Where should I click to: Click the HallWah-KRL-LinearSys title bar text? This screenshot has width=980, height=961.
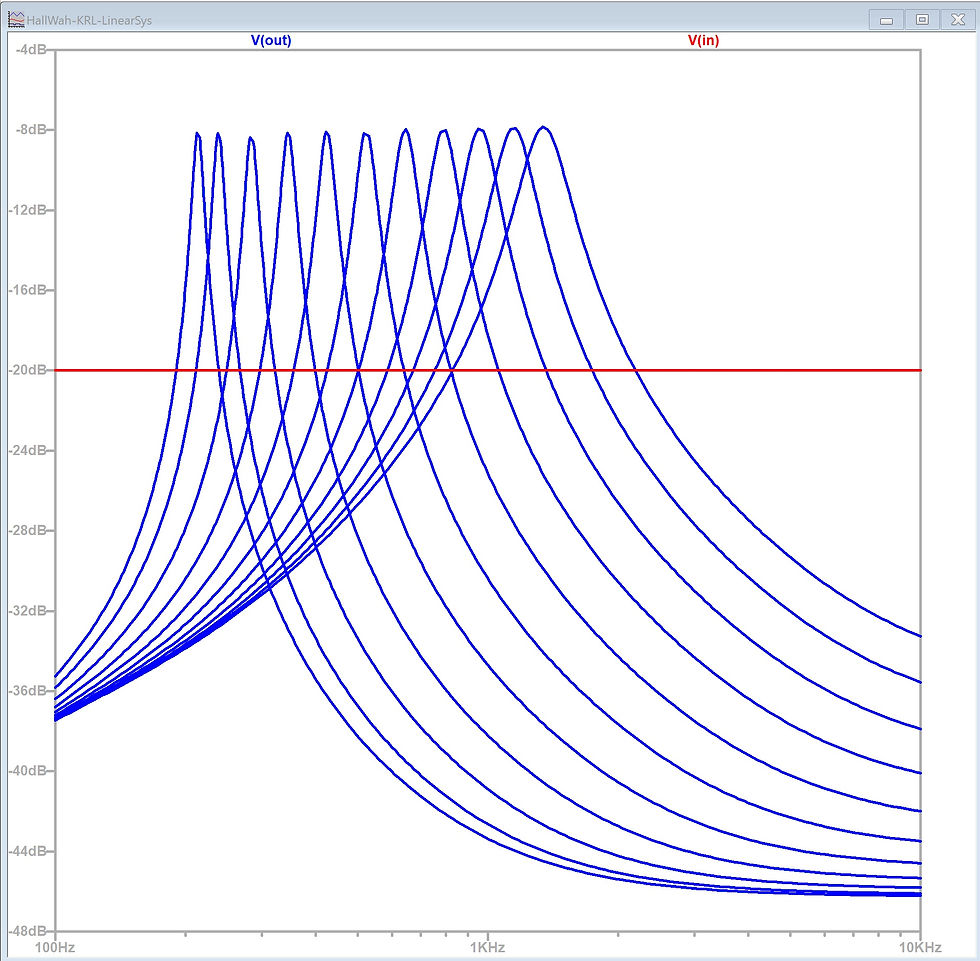click(90, 18)
